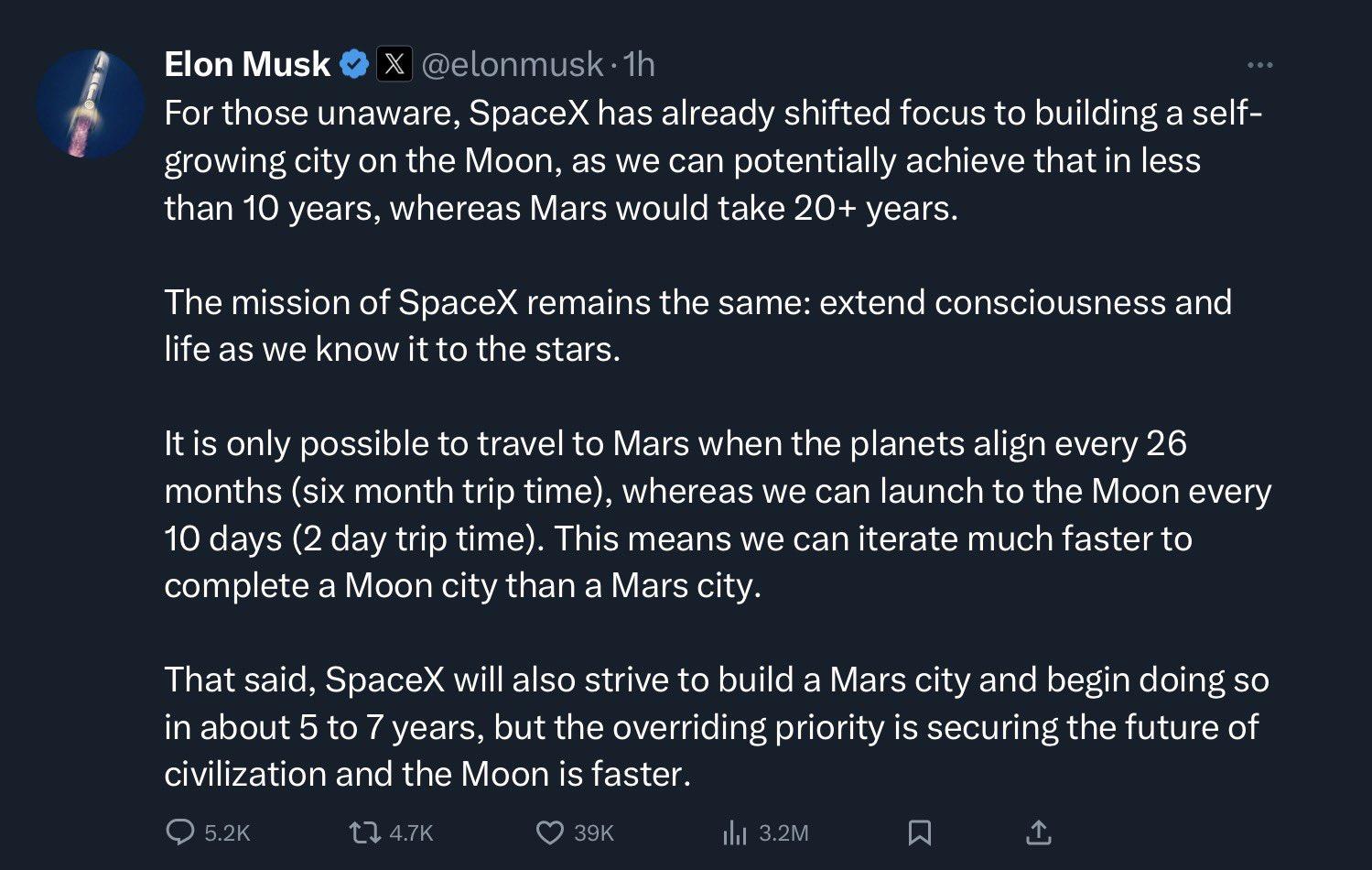Click the repost arrows icon
The image size is (1372, 870).
365,832
